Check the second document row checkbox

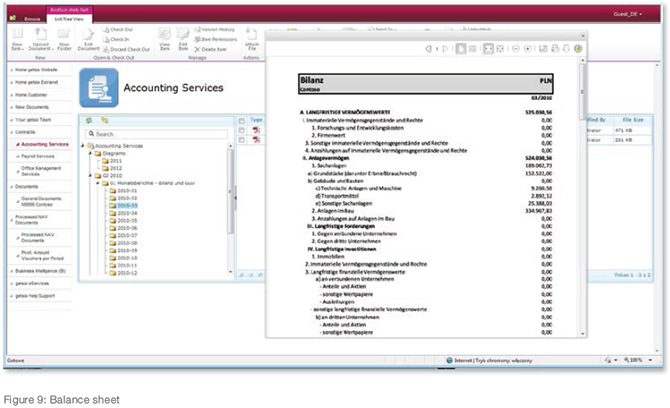pyautogui.click(x=242, y=140)
